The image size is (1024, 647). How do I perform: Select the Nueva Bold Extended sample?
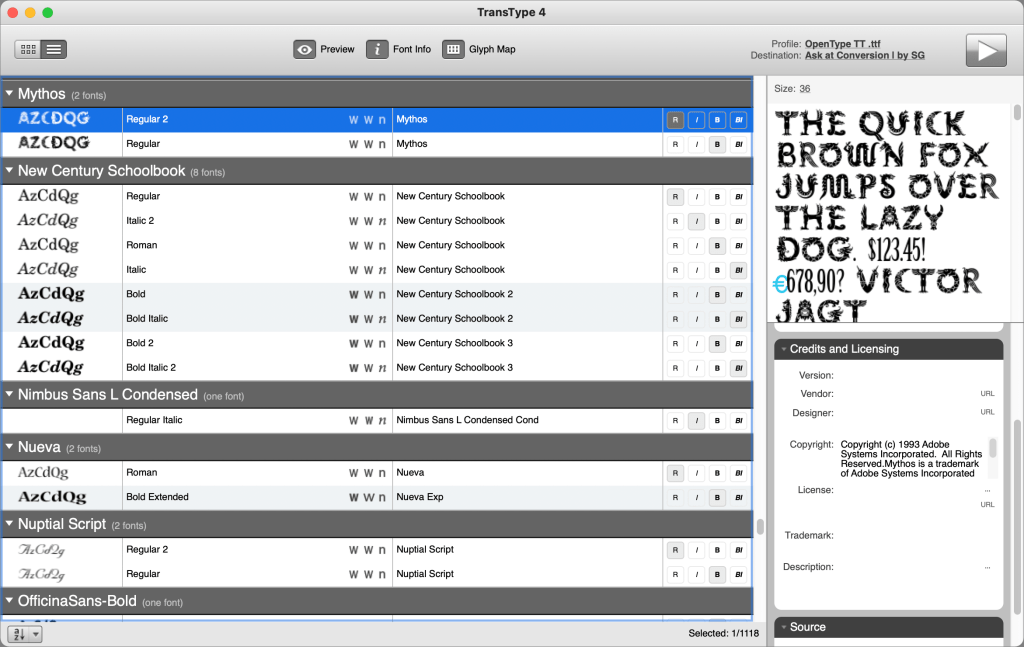click(52, 497)
